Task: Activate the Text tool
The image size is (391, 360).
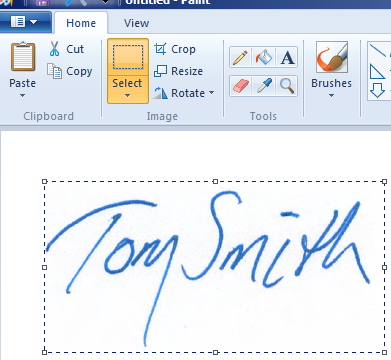Action: [x=287, y=57]
